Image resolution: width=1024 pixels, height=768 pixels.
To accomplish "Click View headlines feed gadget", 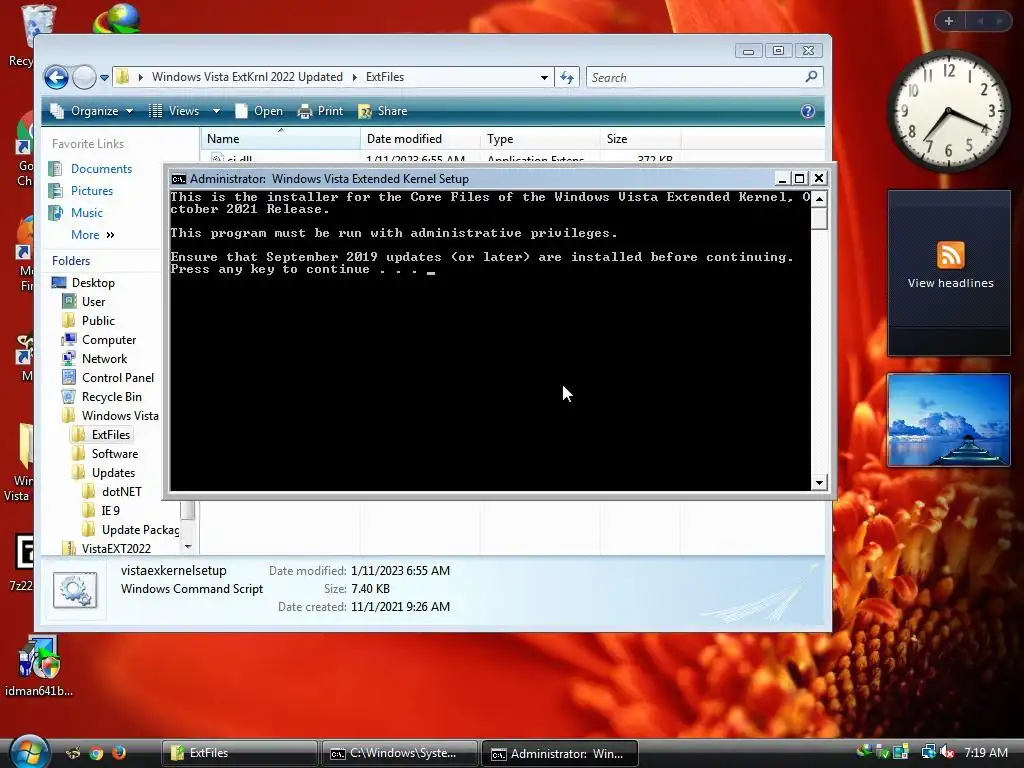I will click(950, 272).
